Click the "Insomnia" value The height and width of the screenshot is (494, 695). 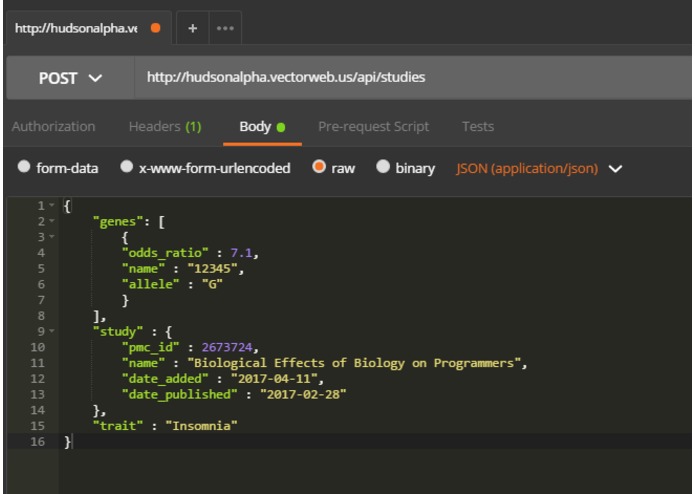(201, 426)
